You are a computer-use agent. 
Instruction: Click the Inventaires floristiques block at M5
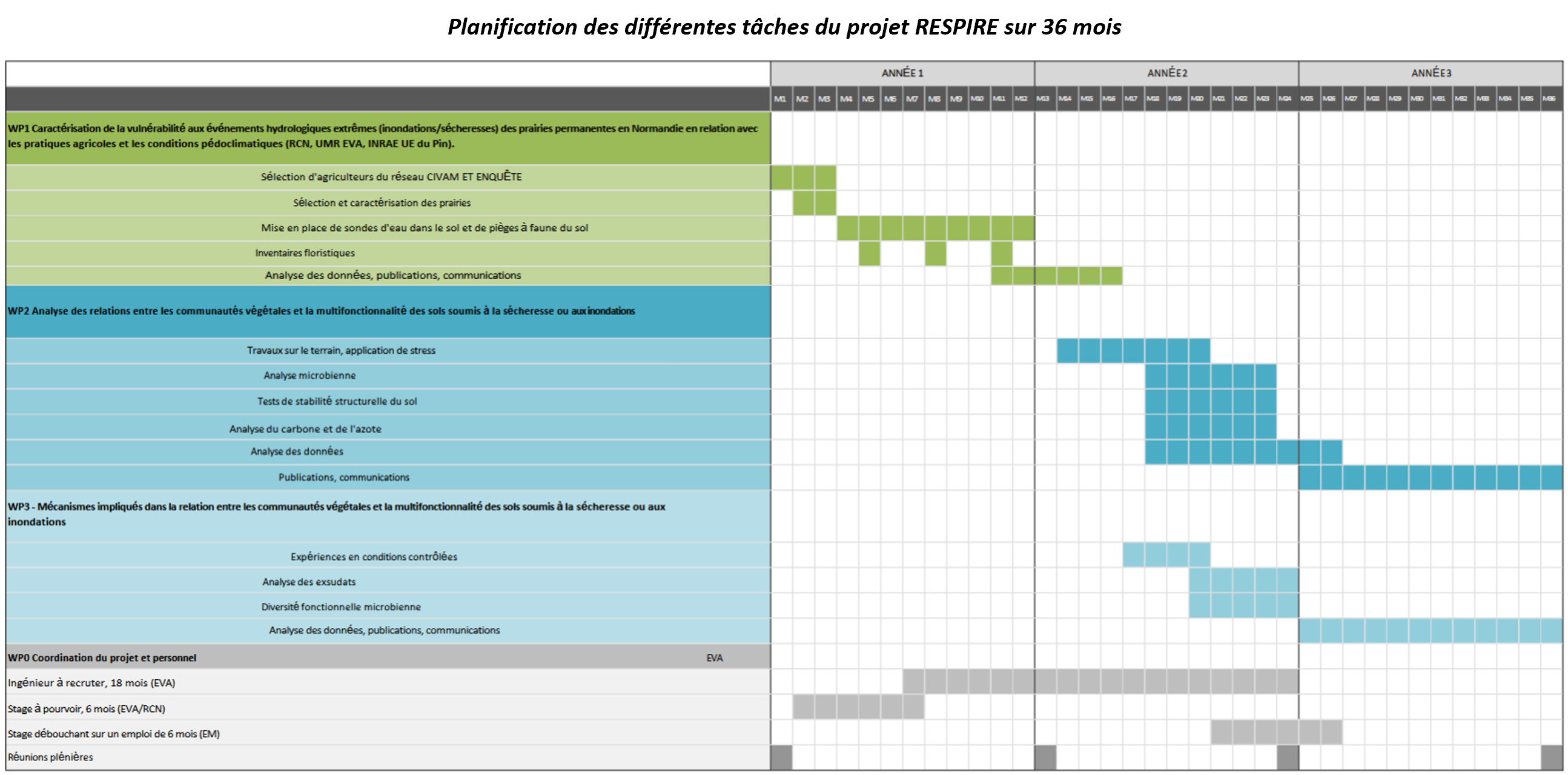point(869,253)
